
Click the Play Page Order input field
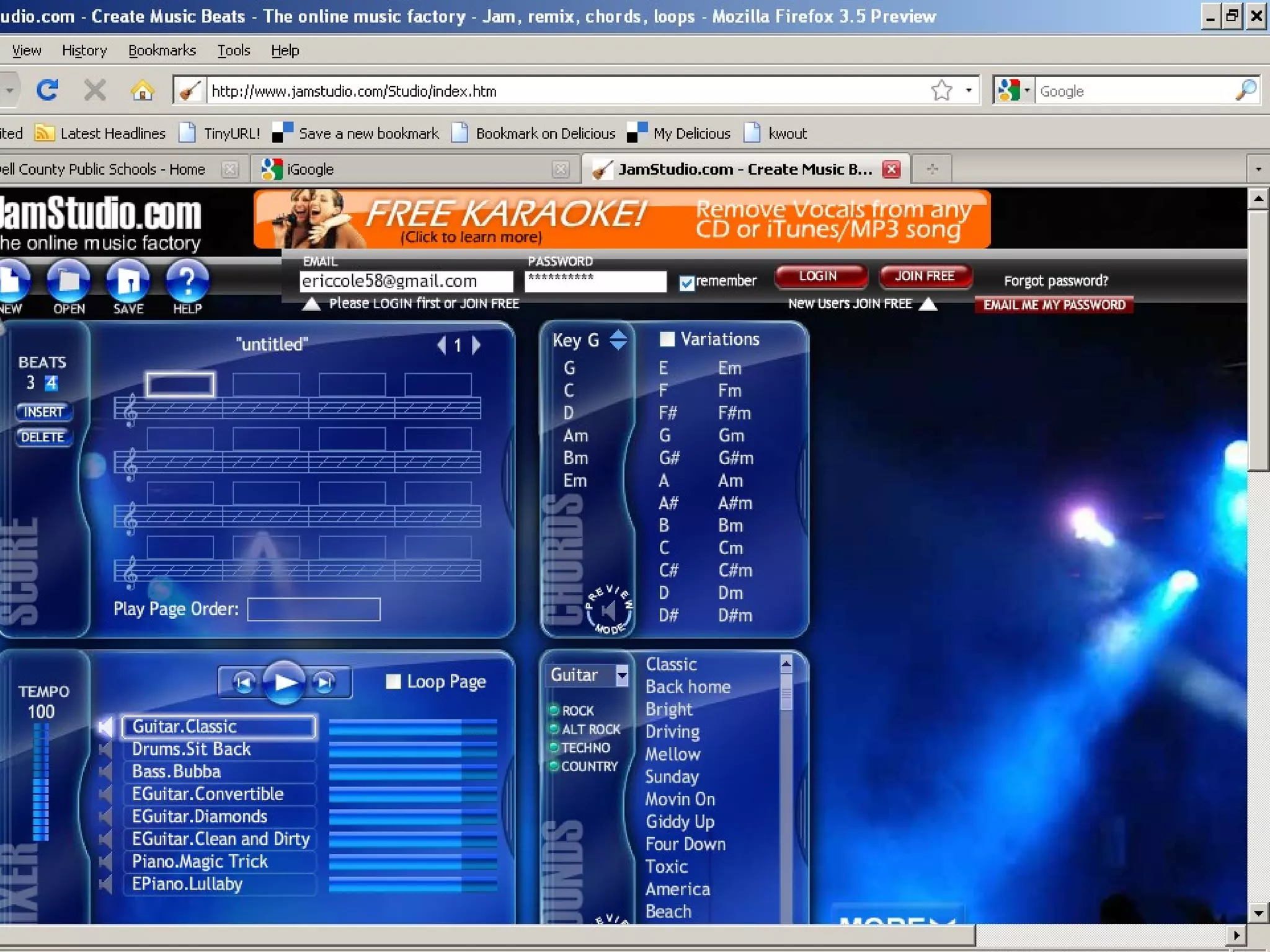pyautogui.click(x=314, y=609)
